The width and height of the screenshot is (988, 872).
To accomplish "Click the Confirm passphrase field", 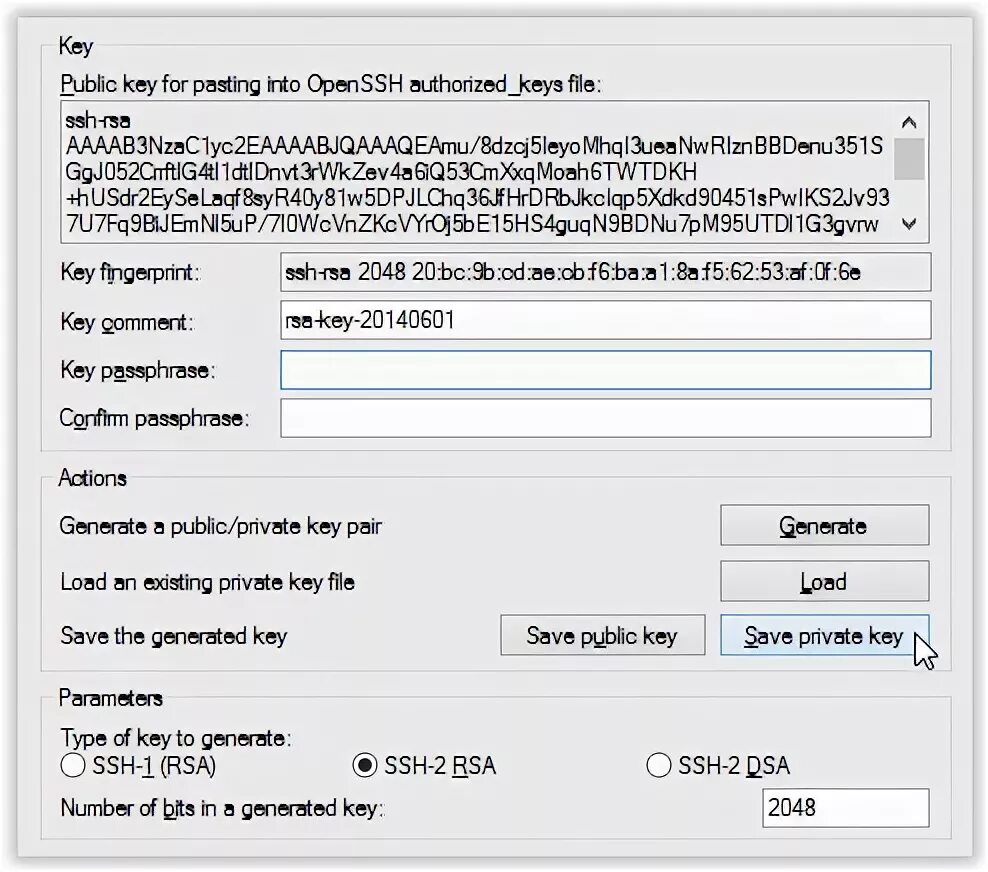I will coord(606,418).
